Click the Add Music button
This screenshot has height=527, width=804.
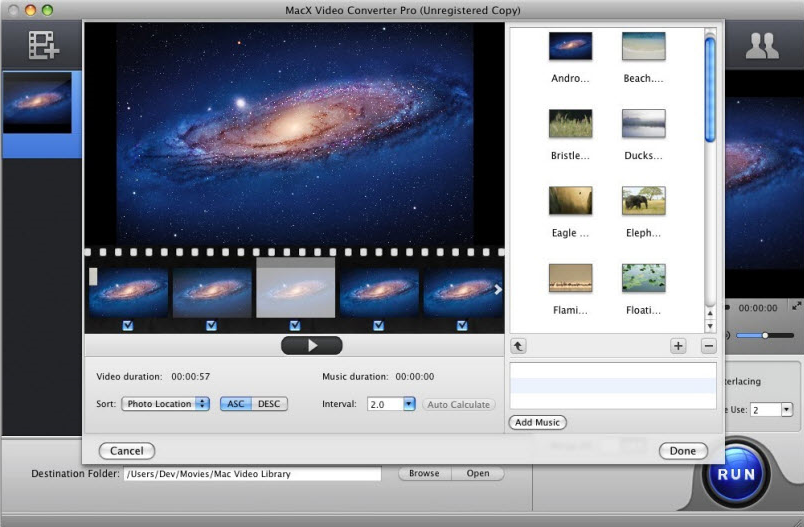tap(537, 423)
